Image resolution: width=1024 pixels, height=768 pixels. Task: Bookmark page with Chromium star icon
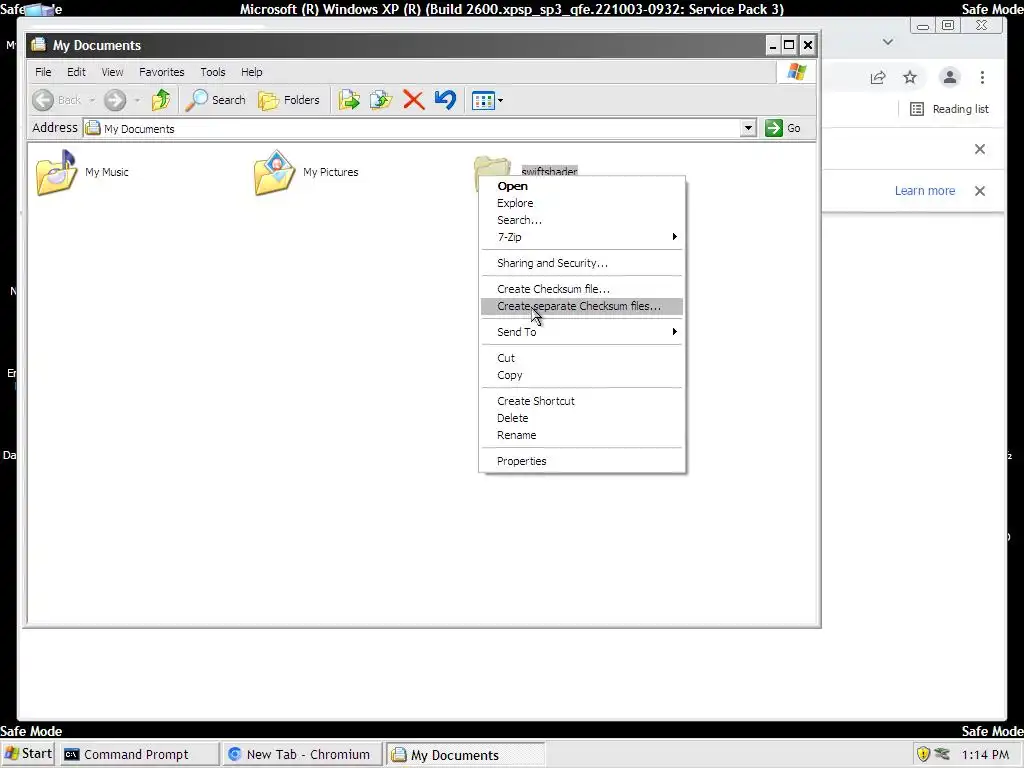[910, 78]
